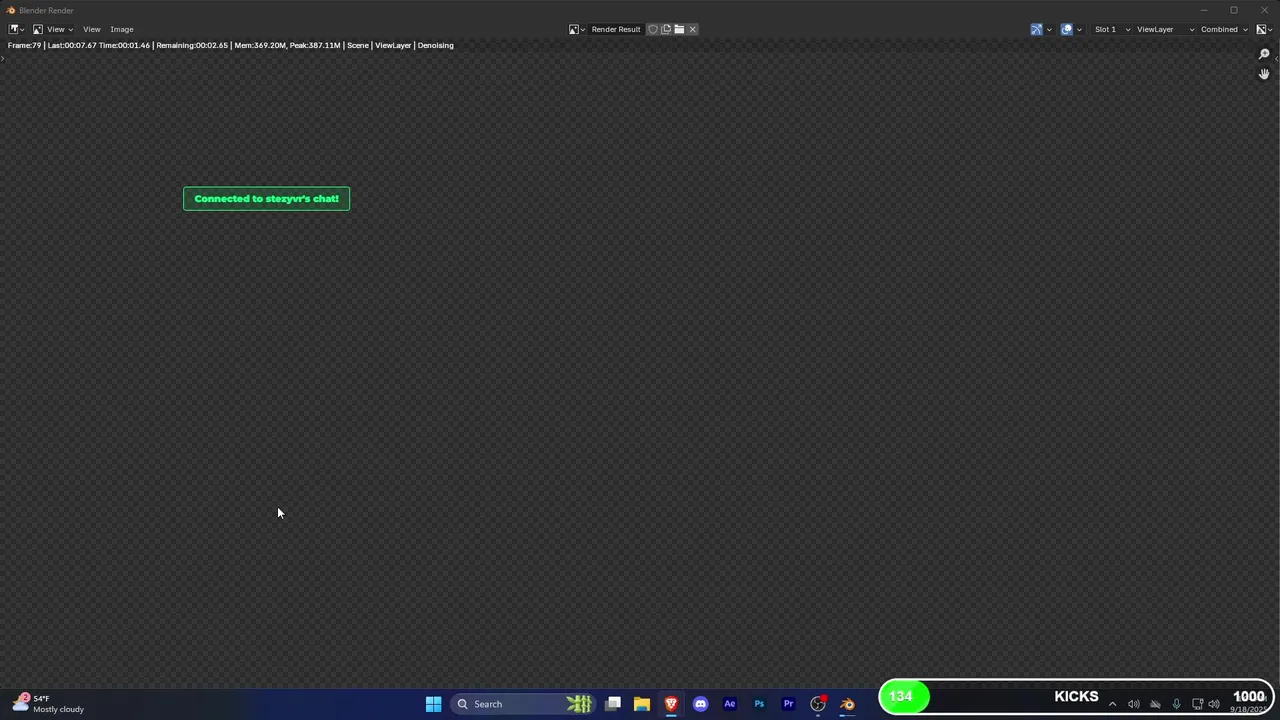1280x720 pixels.
Task: Open the View menu
Action: (x=91, y=29)
